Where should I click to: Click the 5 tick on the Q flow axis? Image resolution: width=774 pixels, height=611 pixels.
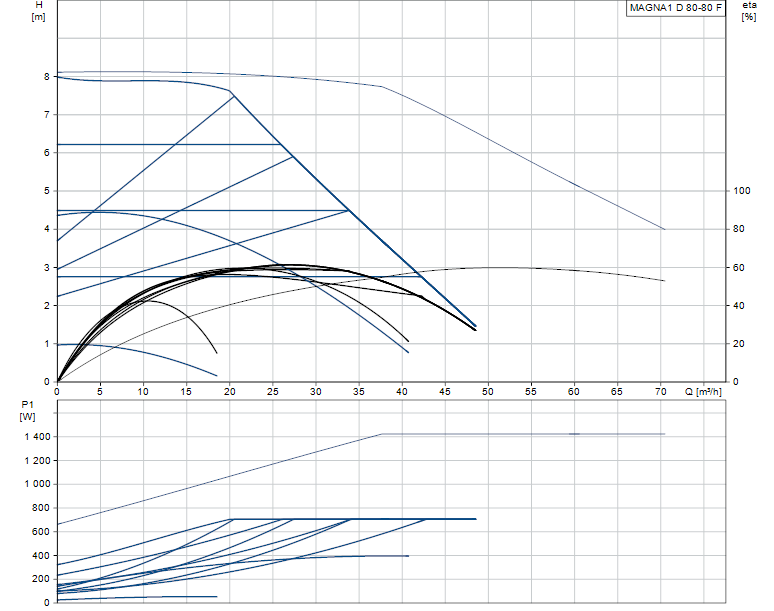coord(100,391)
